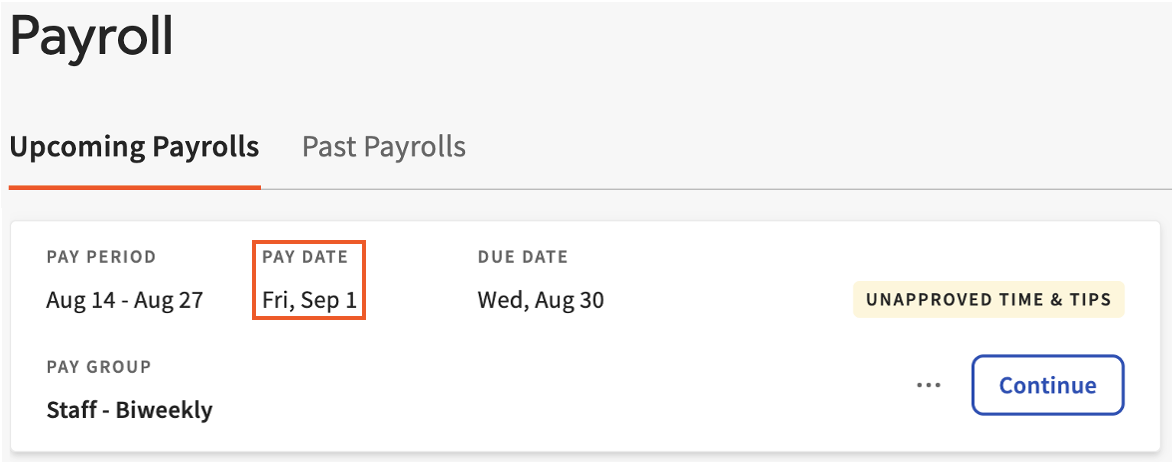This screenshot has height=462, width=1172.
Task: Switch to the Past Payrolls tab
Action: coord(384,147)
